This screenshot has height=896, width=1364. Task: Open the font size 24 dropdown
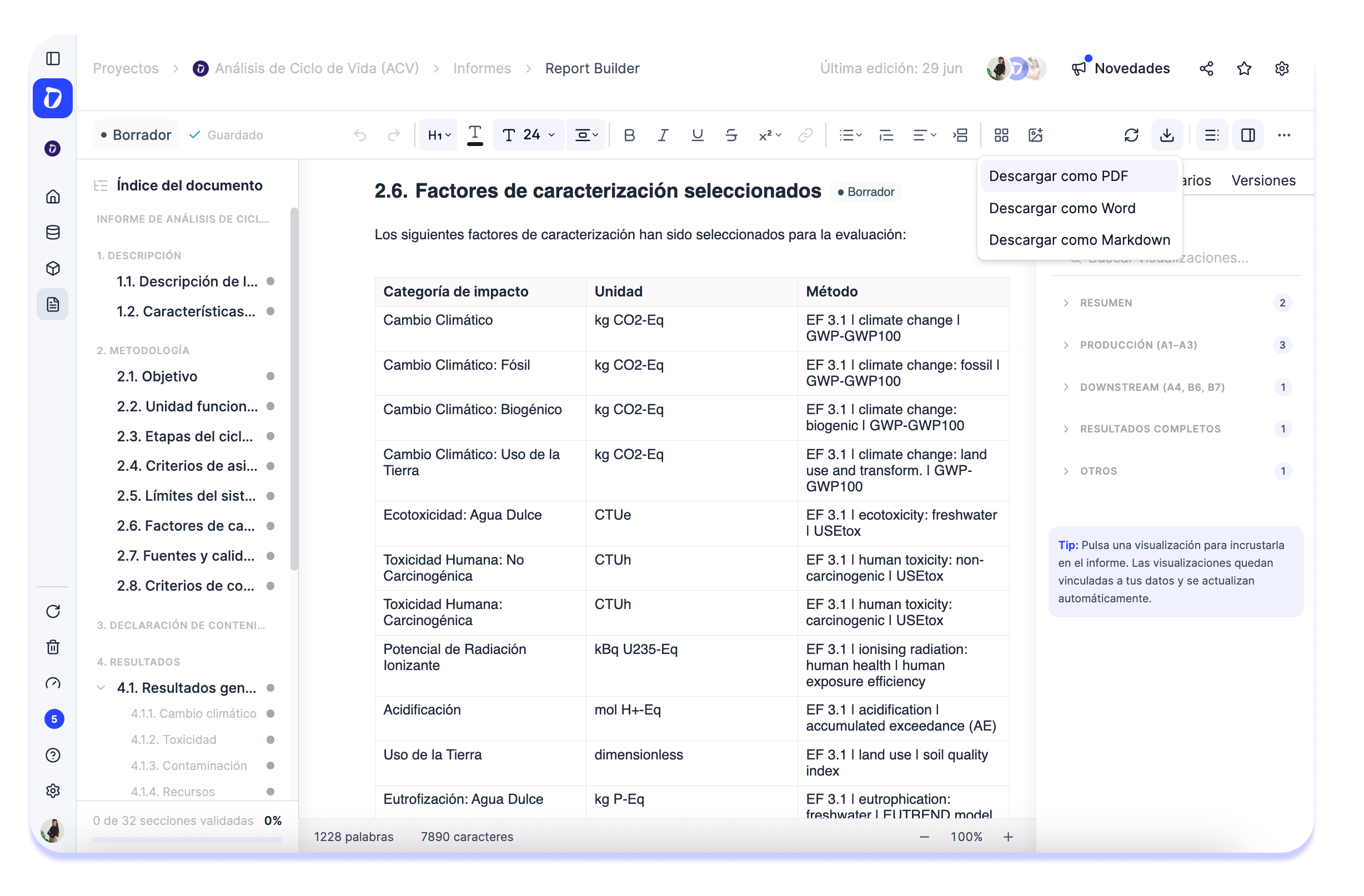[x=529, y=135]
